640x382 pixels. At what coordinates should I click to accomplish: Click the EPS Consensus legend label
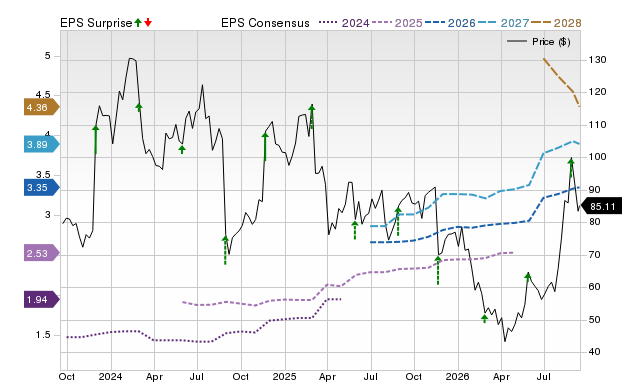(265, 23)
